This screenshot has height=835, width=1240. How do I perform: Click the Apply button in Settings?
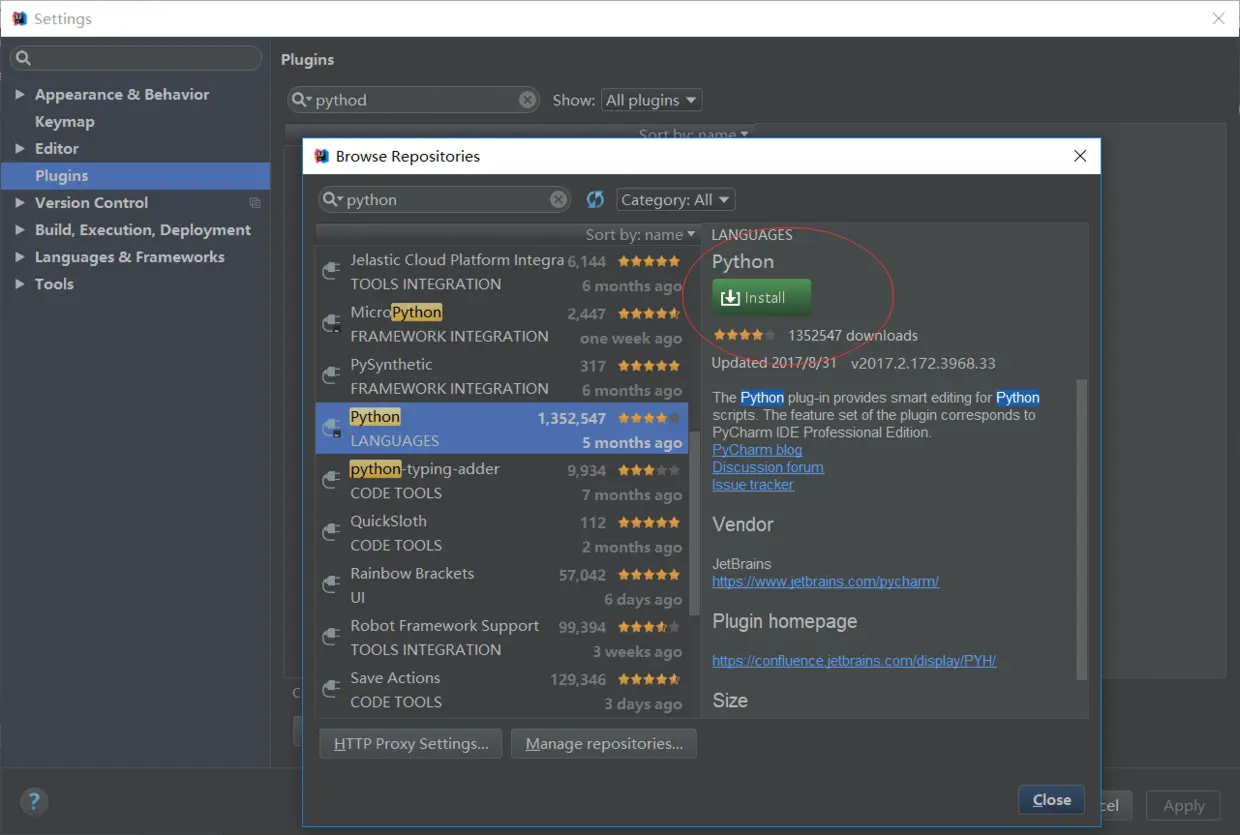(1184, 806)
